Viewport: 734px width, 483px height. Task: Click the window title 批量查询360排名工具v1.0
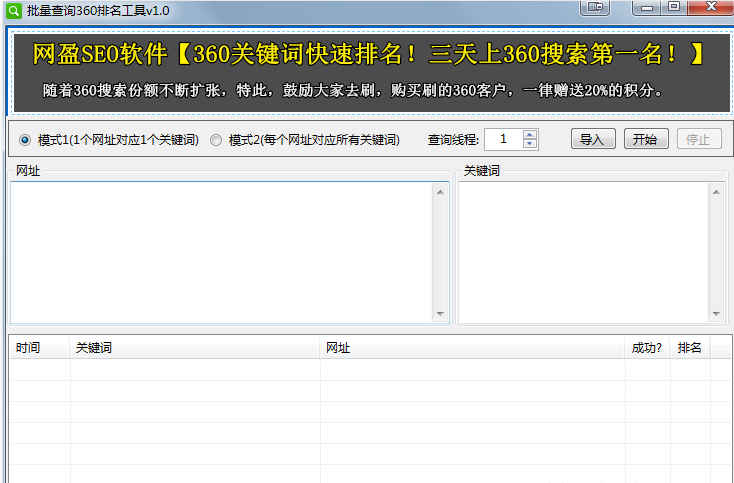click(98, 10)
